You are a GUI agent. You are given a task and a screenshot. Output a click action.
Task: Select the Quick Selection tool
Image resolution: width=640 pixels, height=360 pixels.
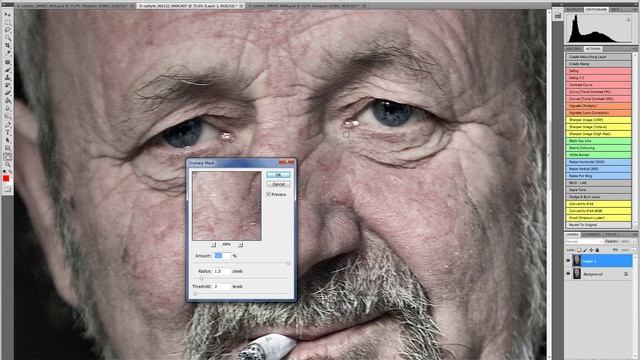point(7,38)
